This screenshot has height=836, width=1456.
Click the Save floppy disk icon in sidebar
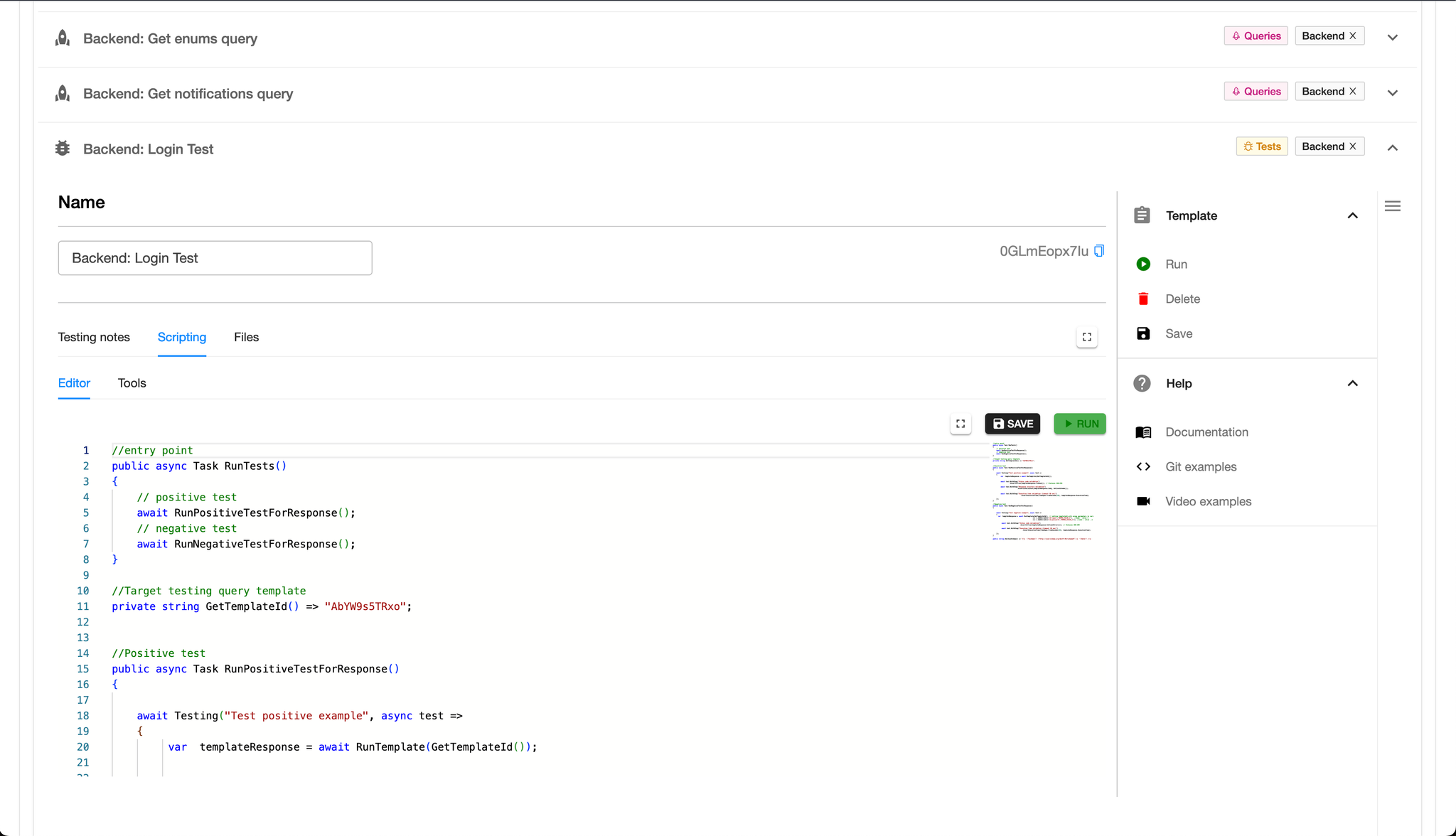pyautogui.click(x=1143, y=334)
